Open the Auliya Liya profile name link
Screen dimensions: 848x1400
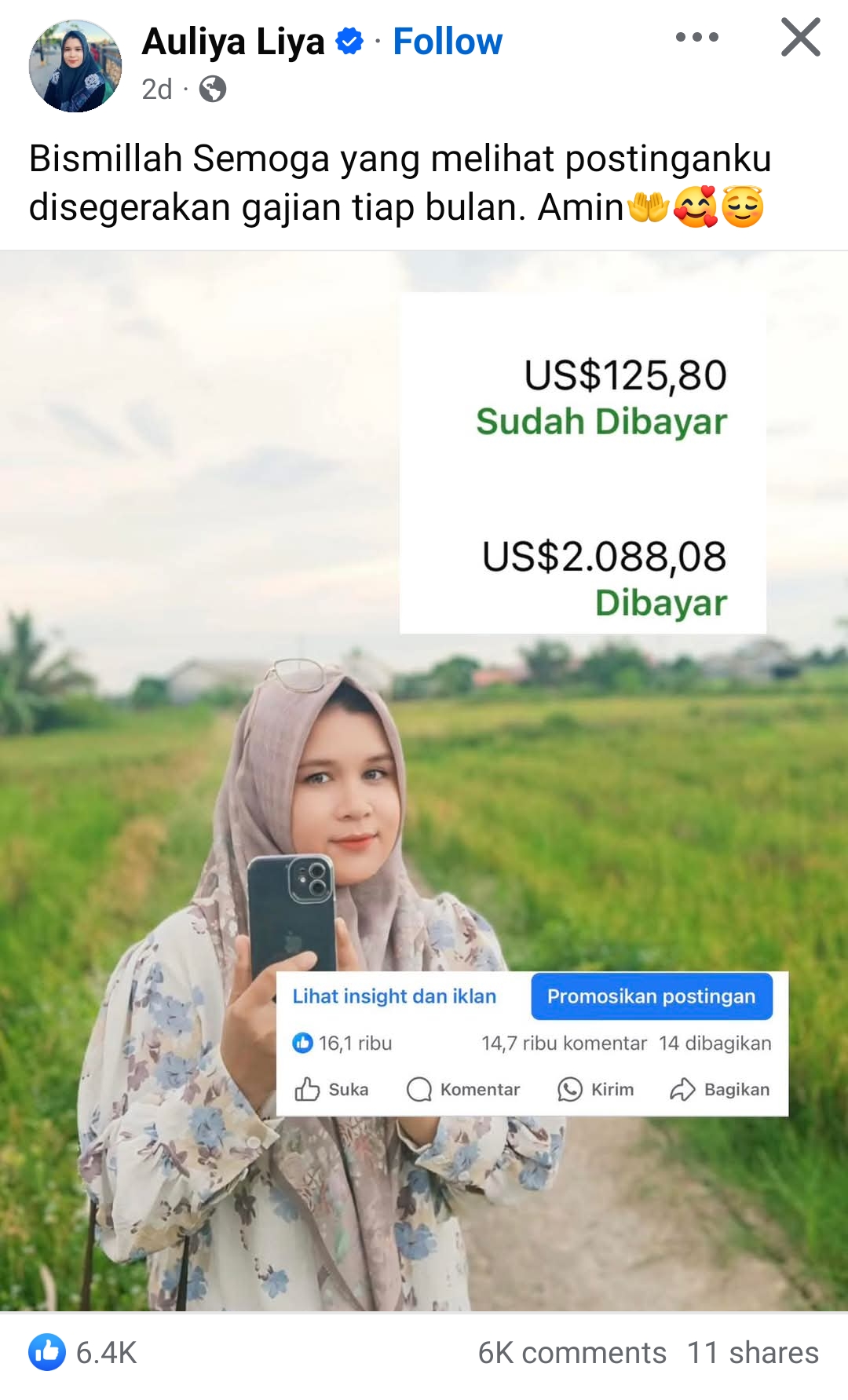click(x=233, y=42)
